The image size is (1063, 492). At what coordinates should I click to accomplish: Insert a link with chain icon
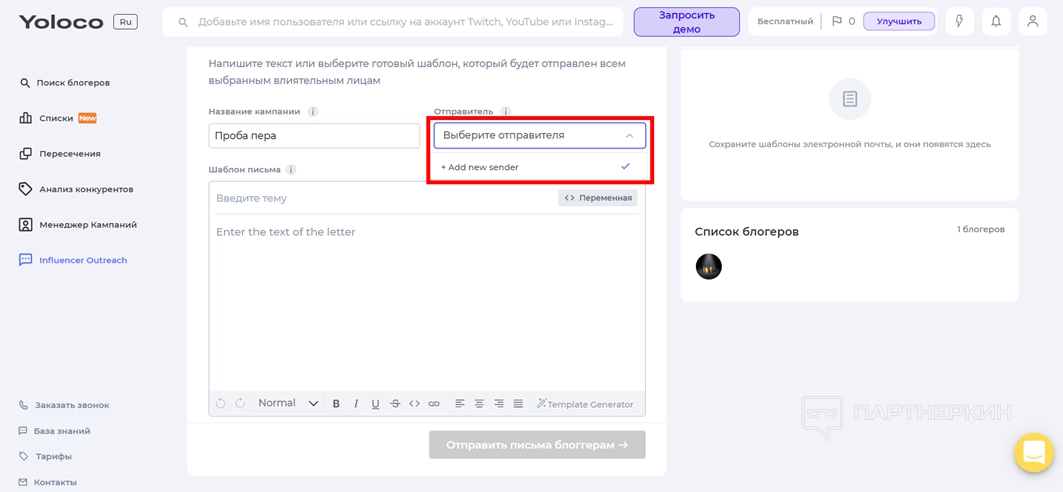click(434, 404)
